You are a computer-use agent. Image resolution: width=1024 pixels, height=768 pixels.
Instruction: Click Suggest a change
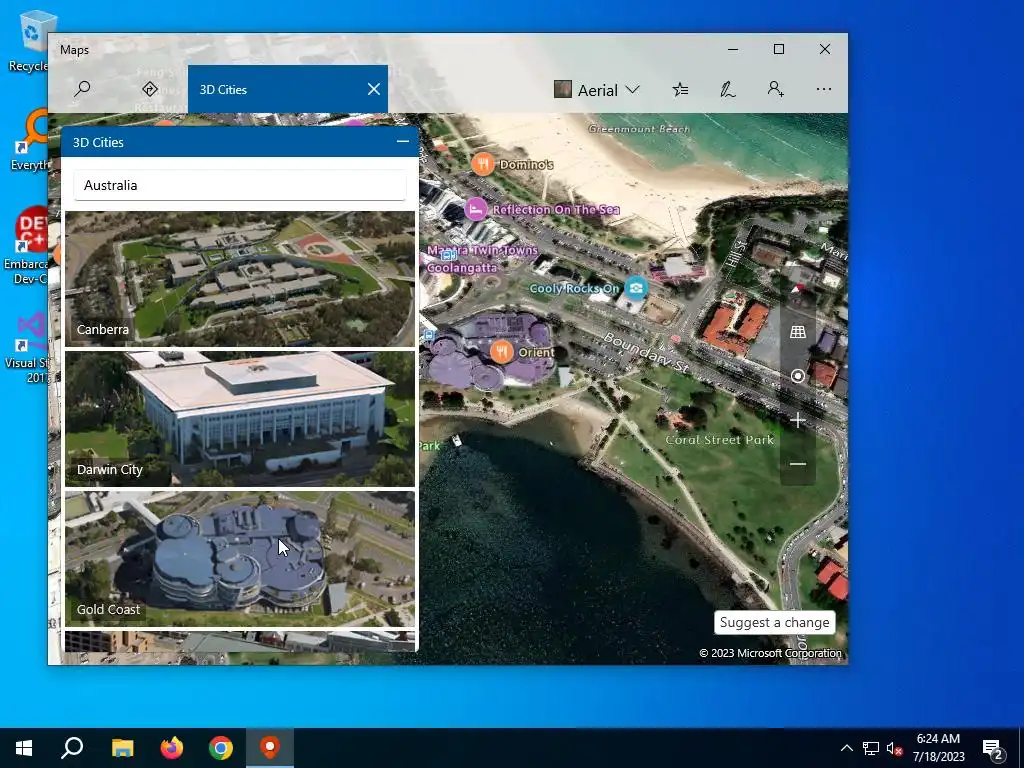pos(775,622)
